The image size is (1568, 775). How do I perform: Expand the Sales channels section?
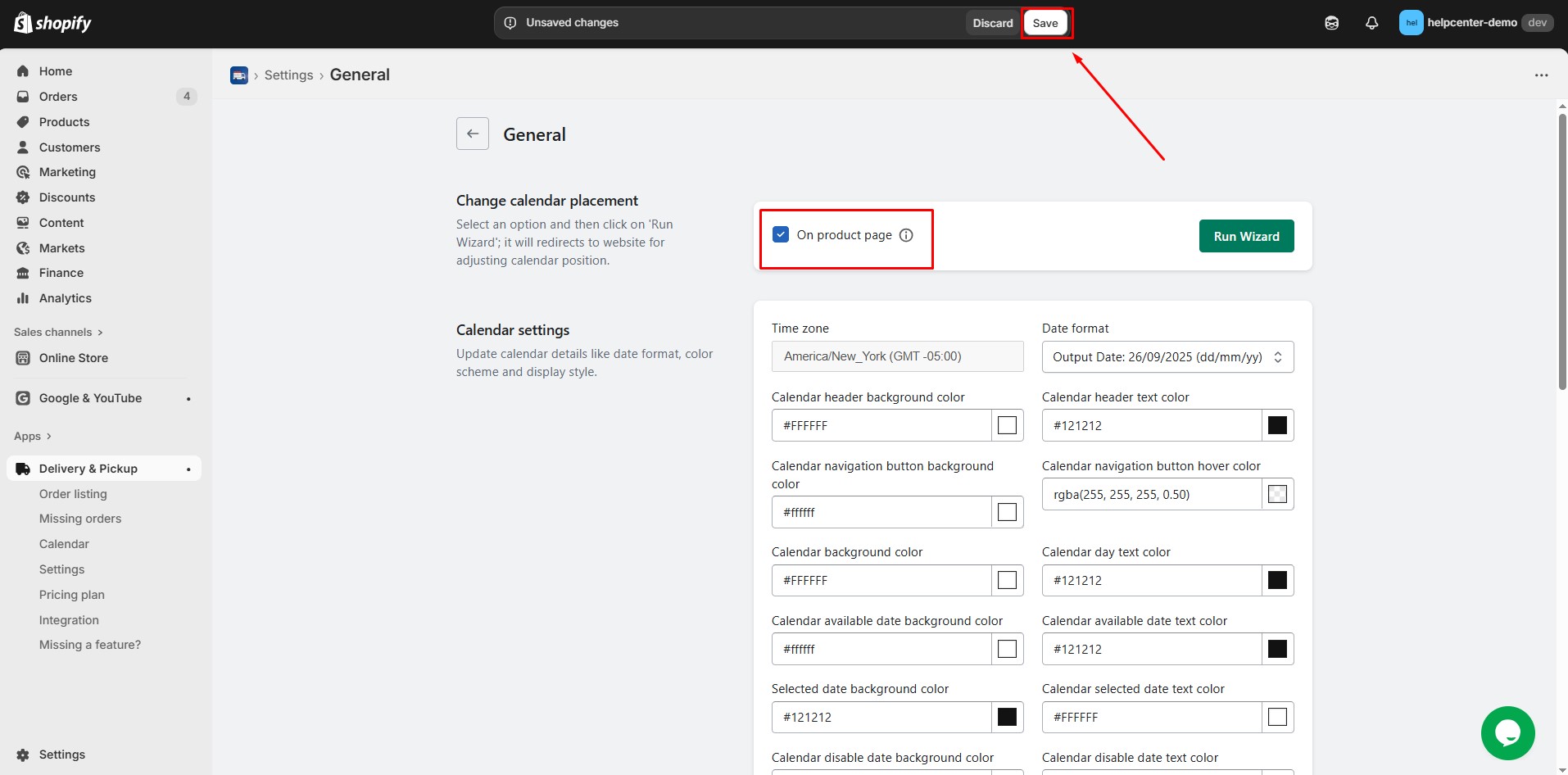57,332
